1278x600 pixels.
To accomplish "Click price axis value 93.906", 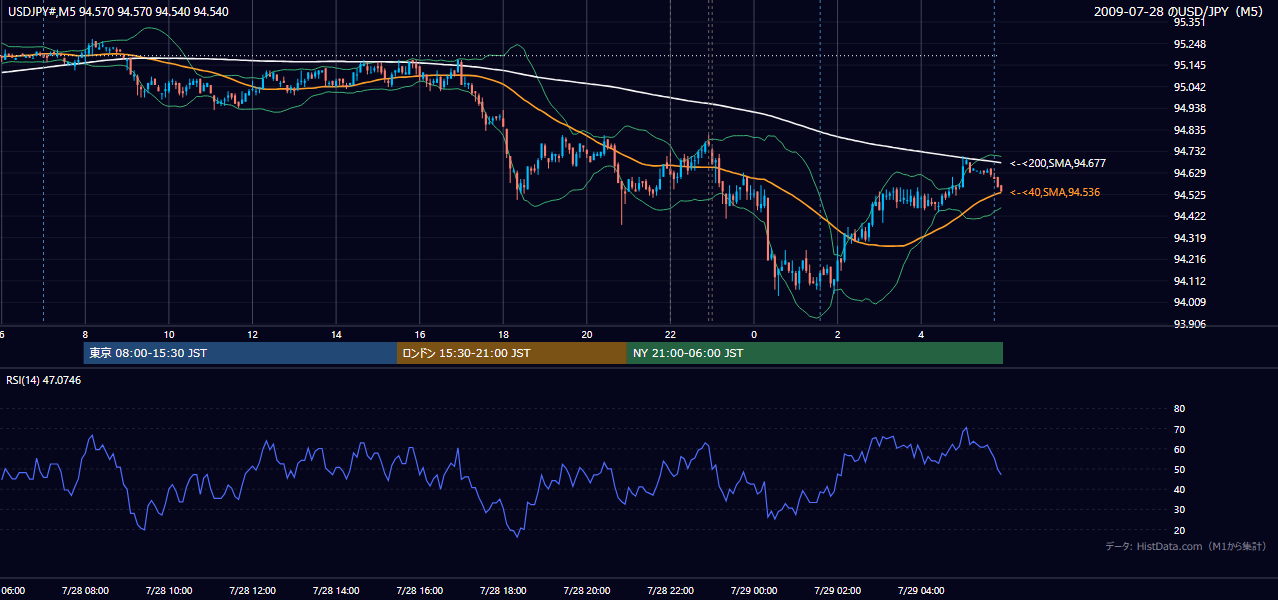I will [1189, 324].
